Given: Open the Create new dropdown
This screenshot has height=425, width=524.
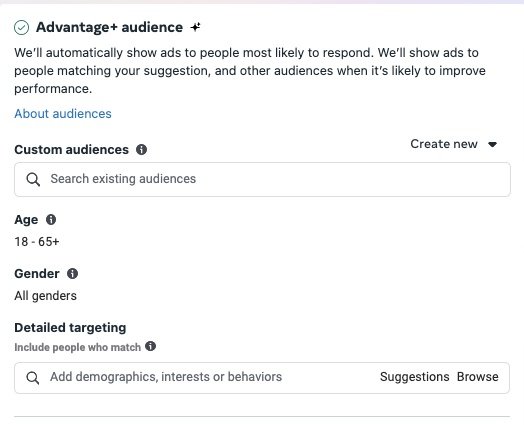Looking at the screenshot, I should (454, 144).
